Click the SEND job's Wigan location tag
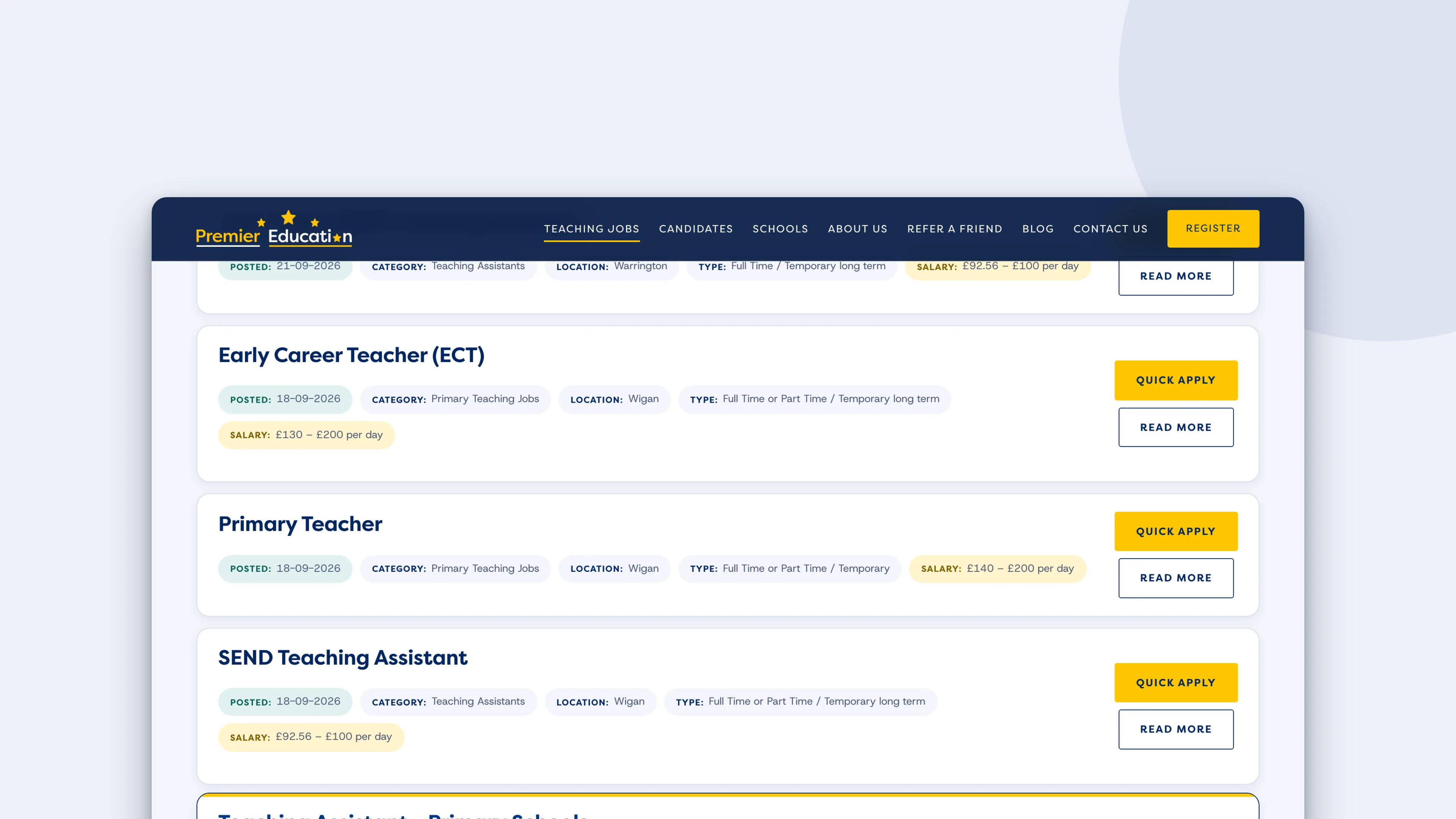1456x819 pixels. coord(600,701)
